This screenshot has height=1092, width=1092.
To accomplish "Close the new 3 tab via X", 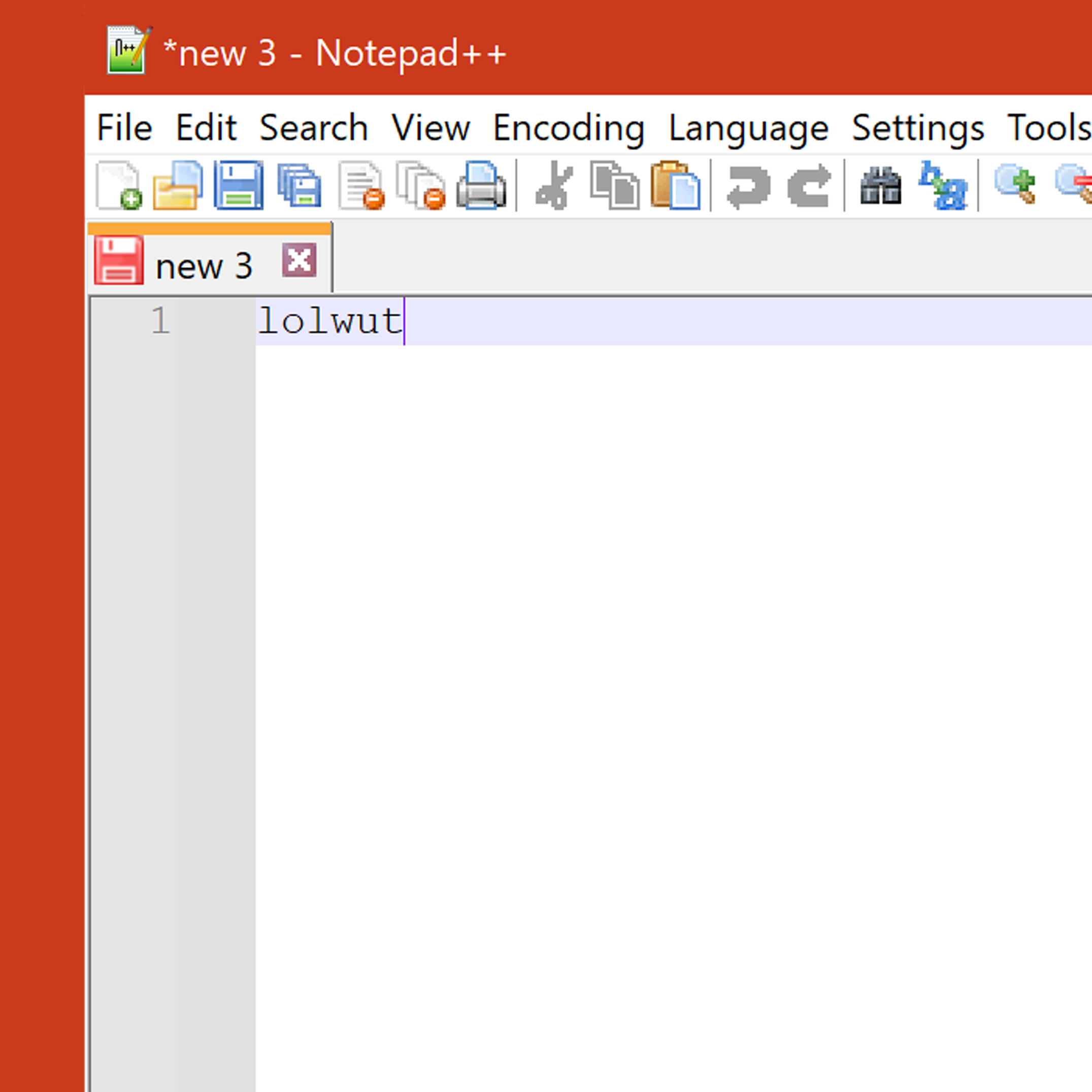I will click(299, 260).
